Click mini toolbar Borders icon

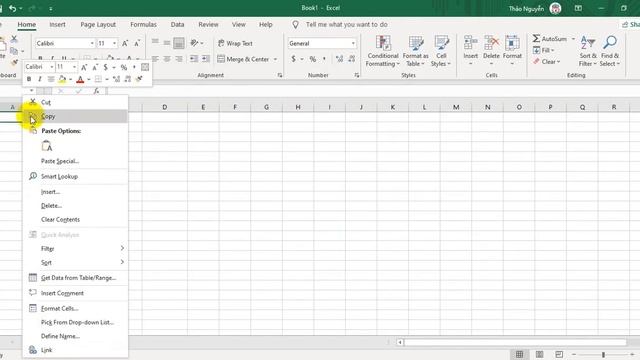[98, 79]
